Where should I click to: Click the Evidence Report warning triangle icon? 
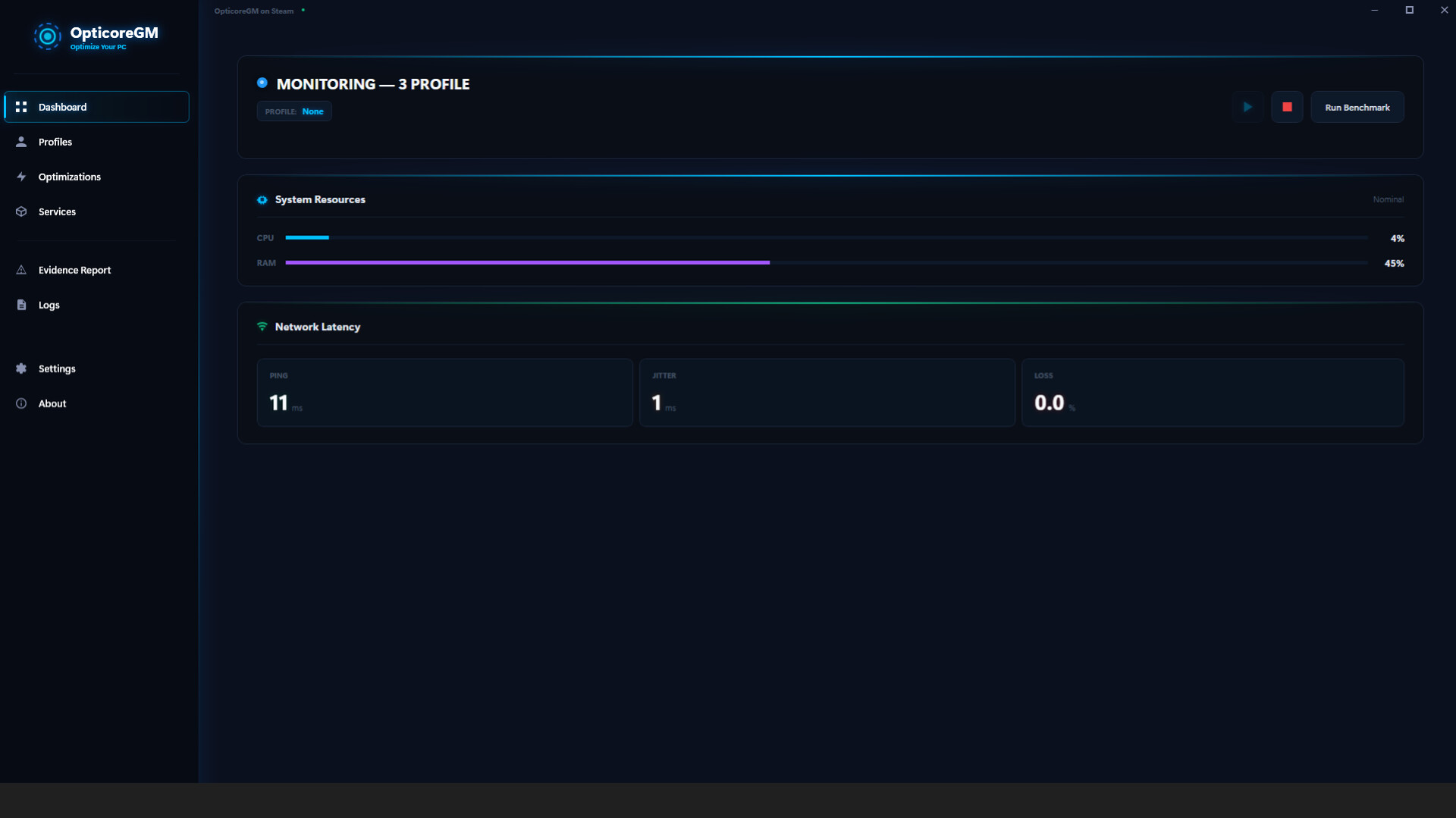pos(20,269)
